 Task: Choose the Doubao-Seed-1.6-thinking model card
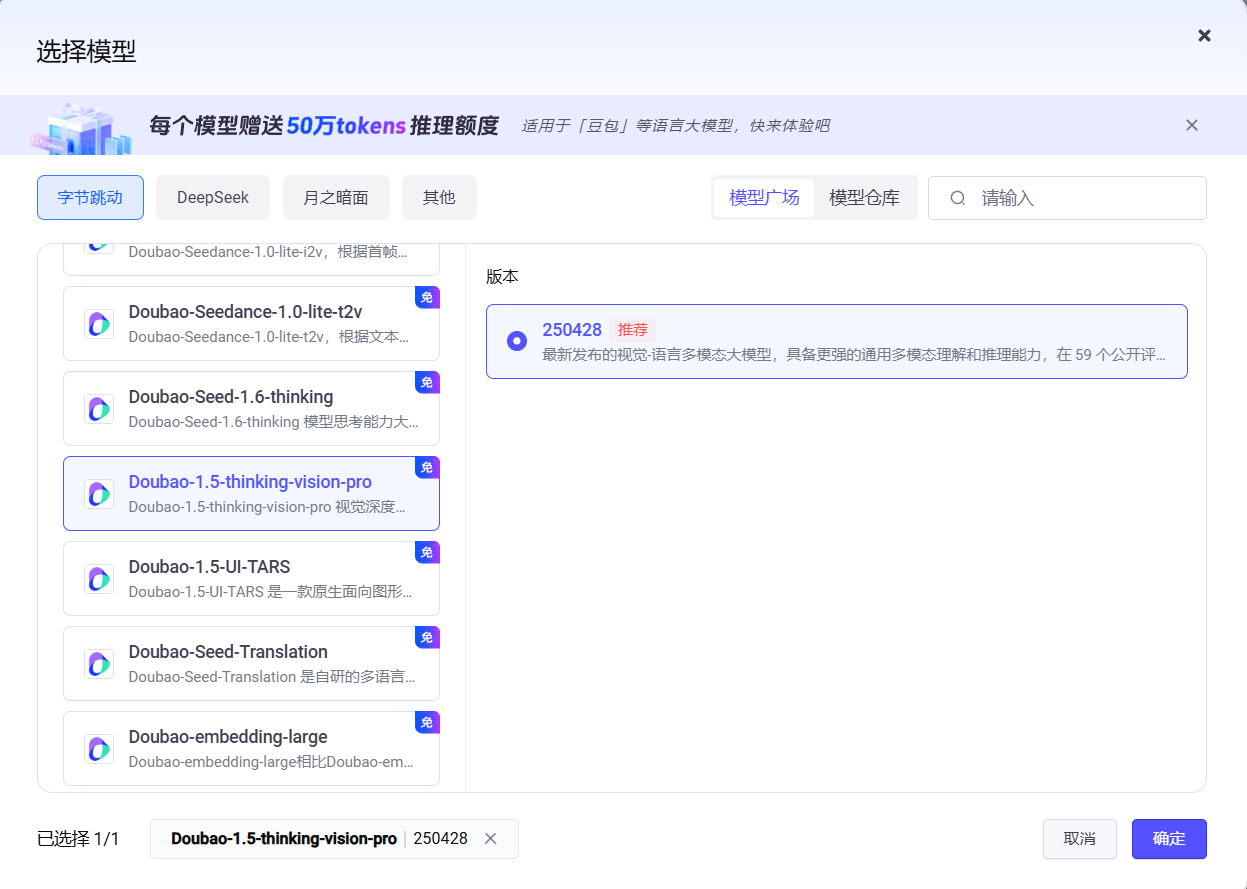coord(251,409)
